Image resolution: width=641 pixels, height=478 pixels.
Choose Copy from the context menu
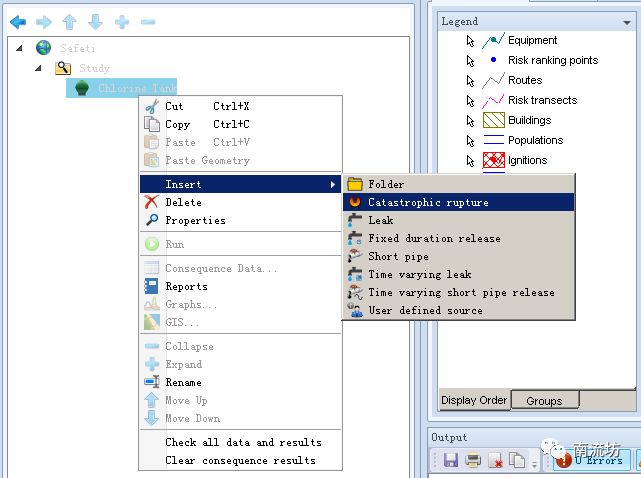[240, 124]
